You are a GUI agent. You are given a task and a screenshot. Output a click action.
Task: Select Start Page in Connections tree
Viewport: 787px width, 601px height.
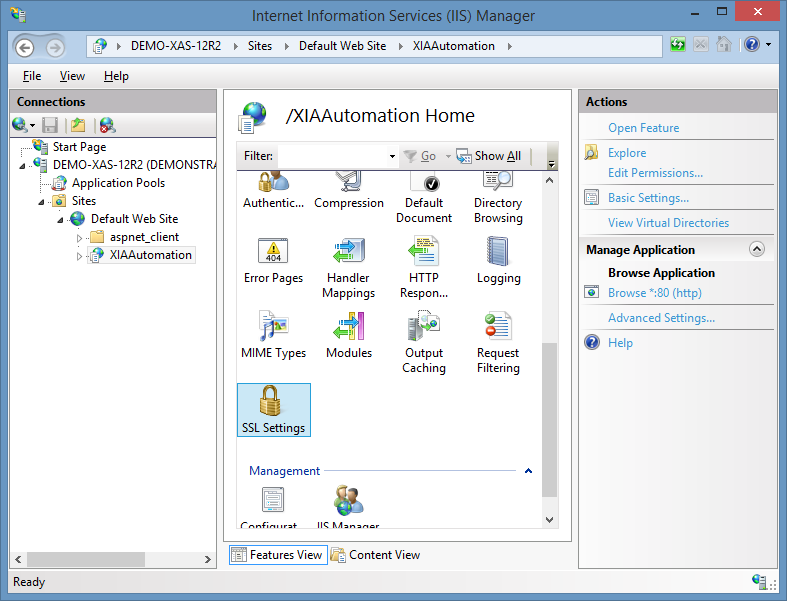(79, 147)
